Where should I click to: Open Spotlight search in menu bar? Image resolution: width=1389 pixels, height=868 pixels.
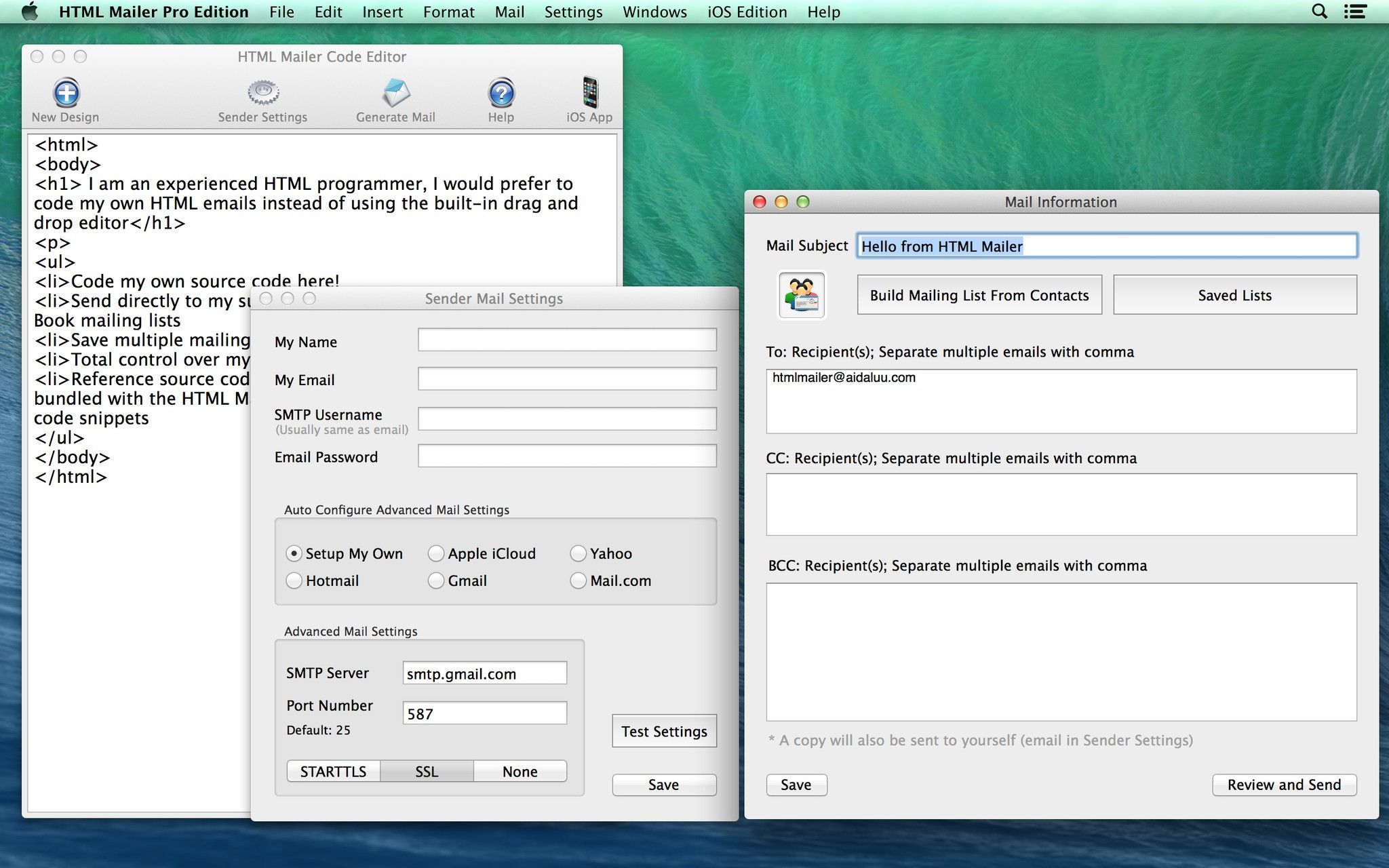click(x=1319, y=12)
